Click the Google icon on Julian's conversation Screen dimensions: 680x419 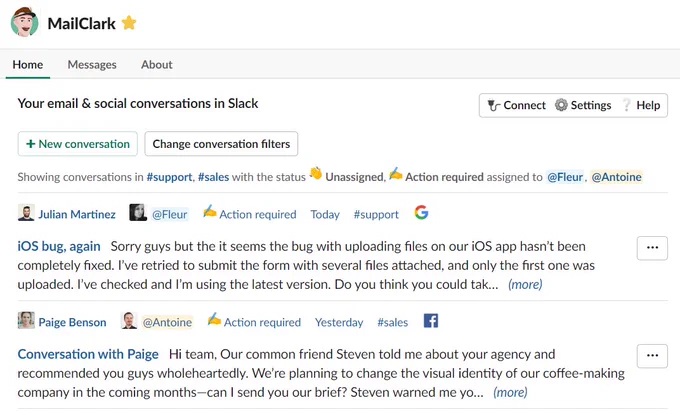(x=421, y=213)
